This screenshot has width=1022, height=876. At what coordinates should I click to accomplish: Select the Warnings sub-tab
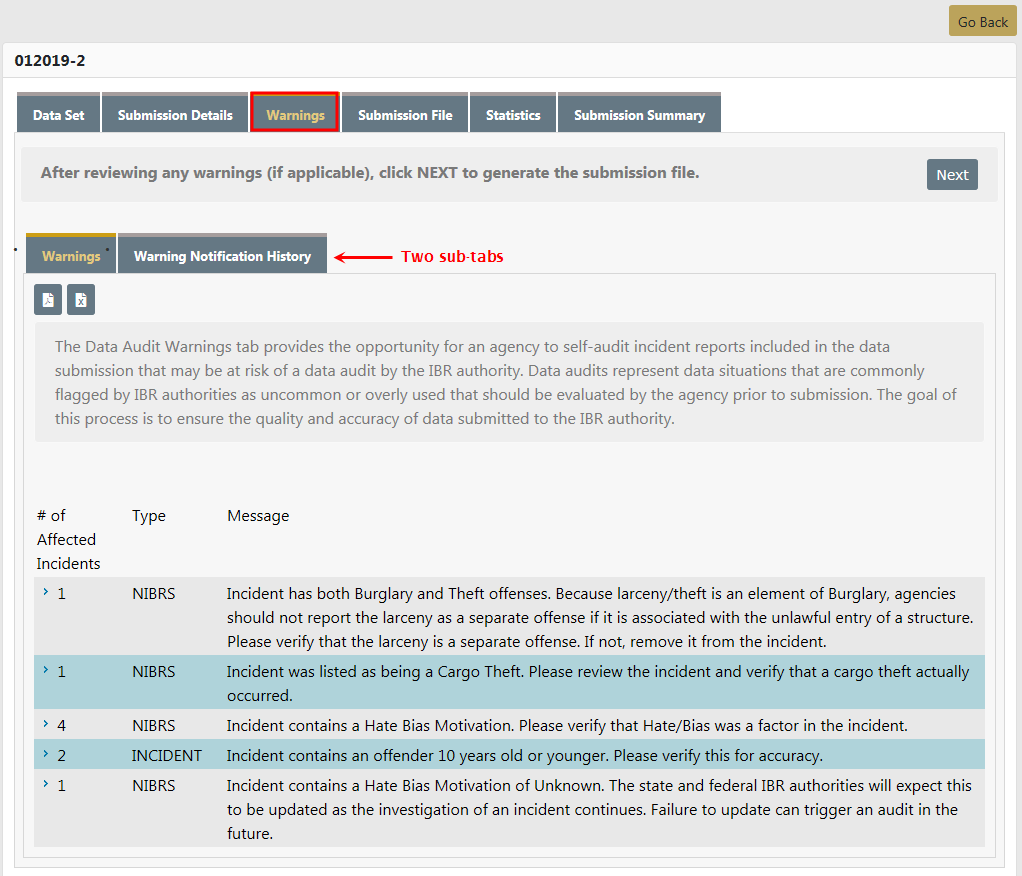71,256
